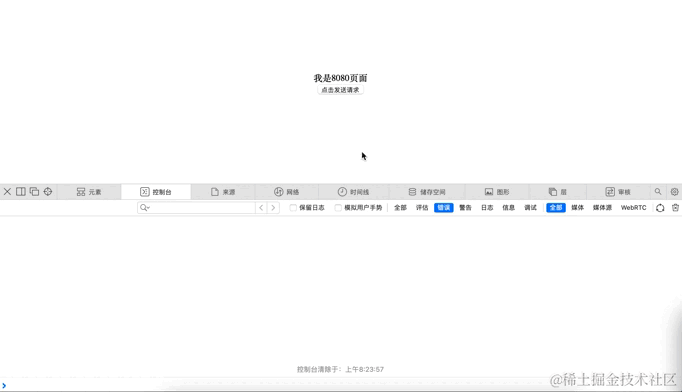Click the console filter search field
Image resolution: width=682 pixels, height=392 pixels.
[x=196, y=208]
